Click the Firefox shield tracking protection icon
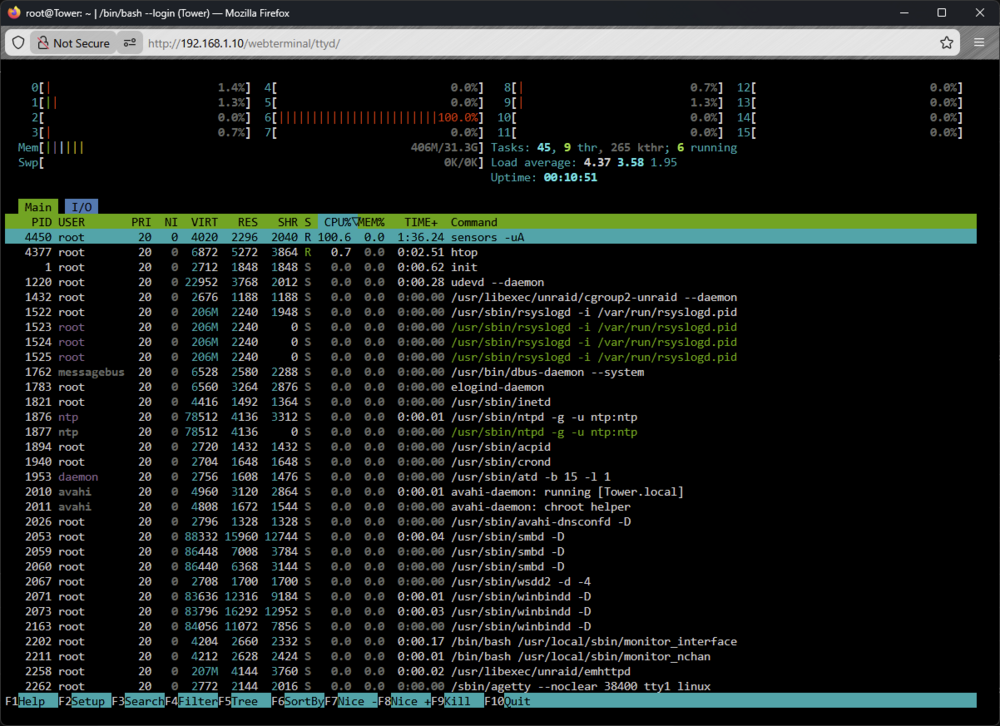1000x726 pixels. 18,43
